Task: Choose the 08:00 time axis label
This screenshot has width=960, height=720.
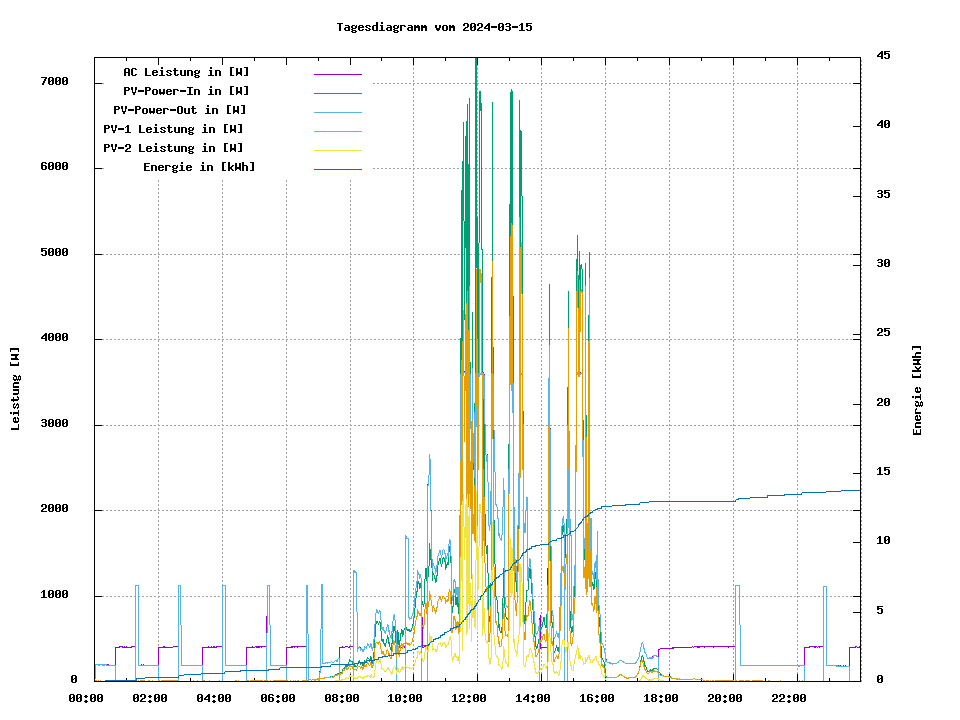Action: [x=341, y=698]
